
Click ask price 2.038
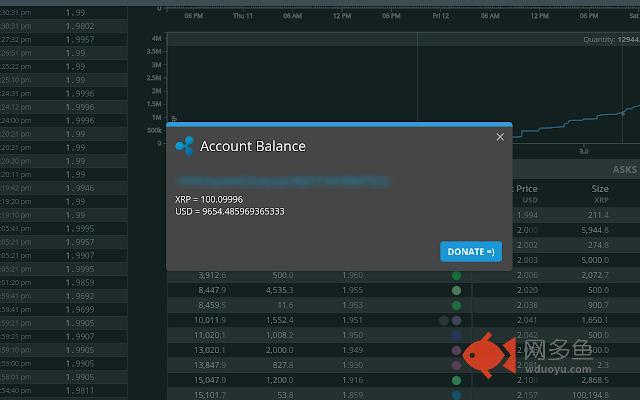point(527,305)
